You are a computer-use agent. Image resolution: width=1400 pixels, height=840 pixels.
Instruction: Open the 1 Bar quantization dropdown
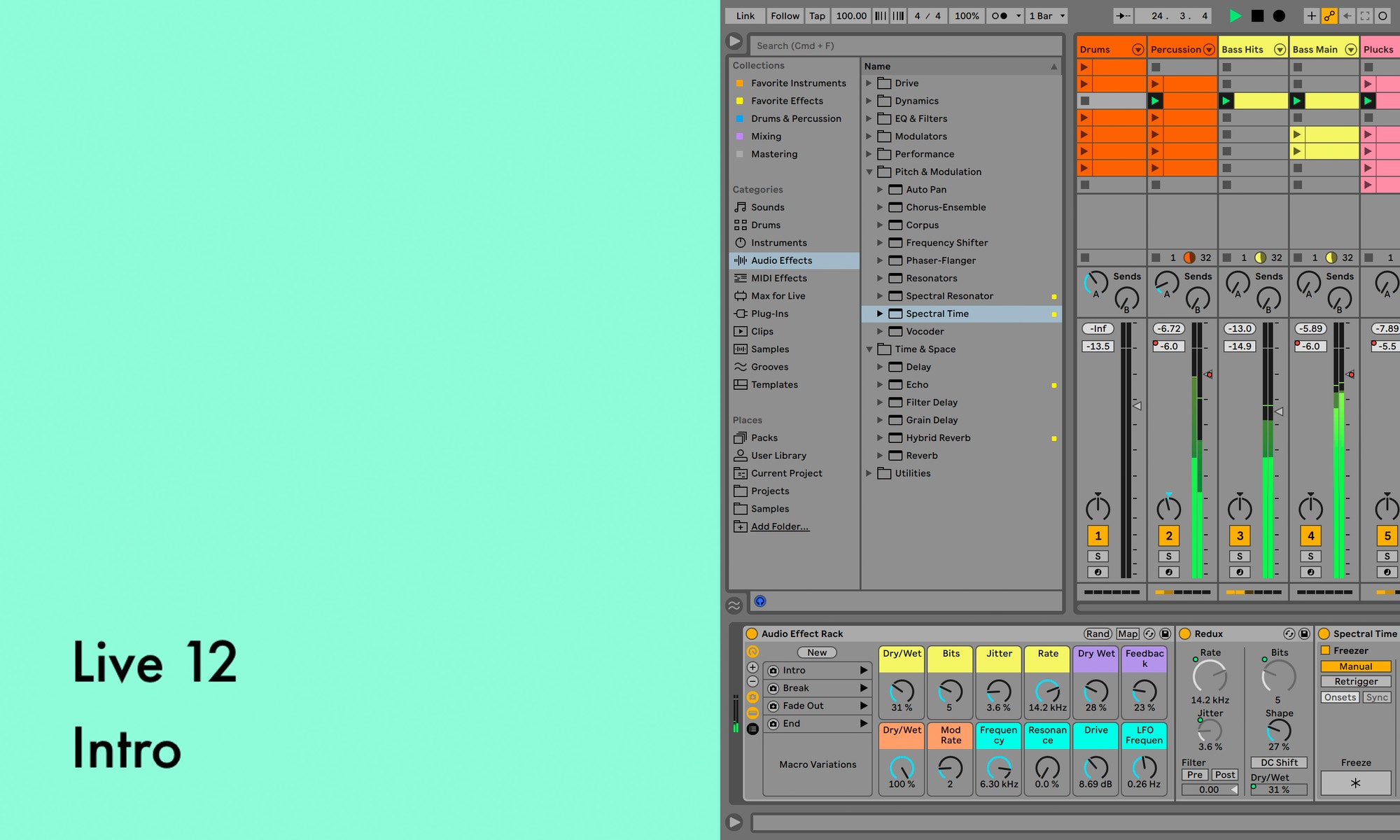tap(1046, 15)
